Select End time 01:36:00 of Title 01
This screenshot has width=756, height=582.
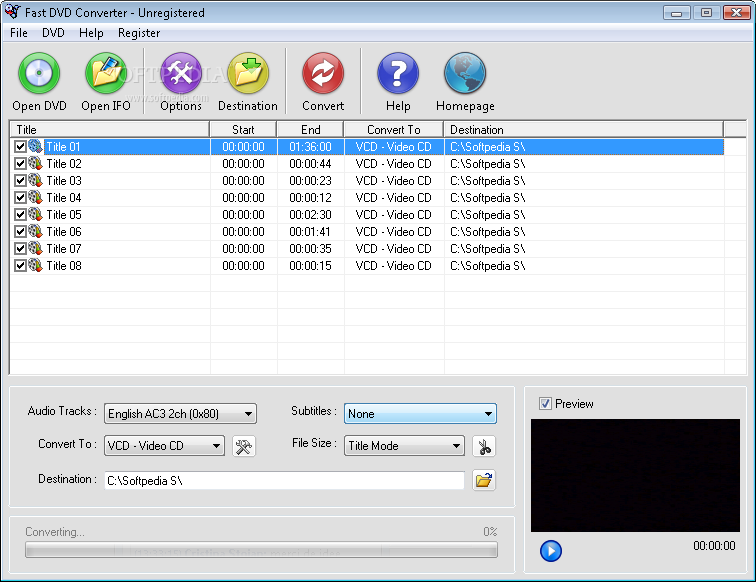point(310,147)
